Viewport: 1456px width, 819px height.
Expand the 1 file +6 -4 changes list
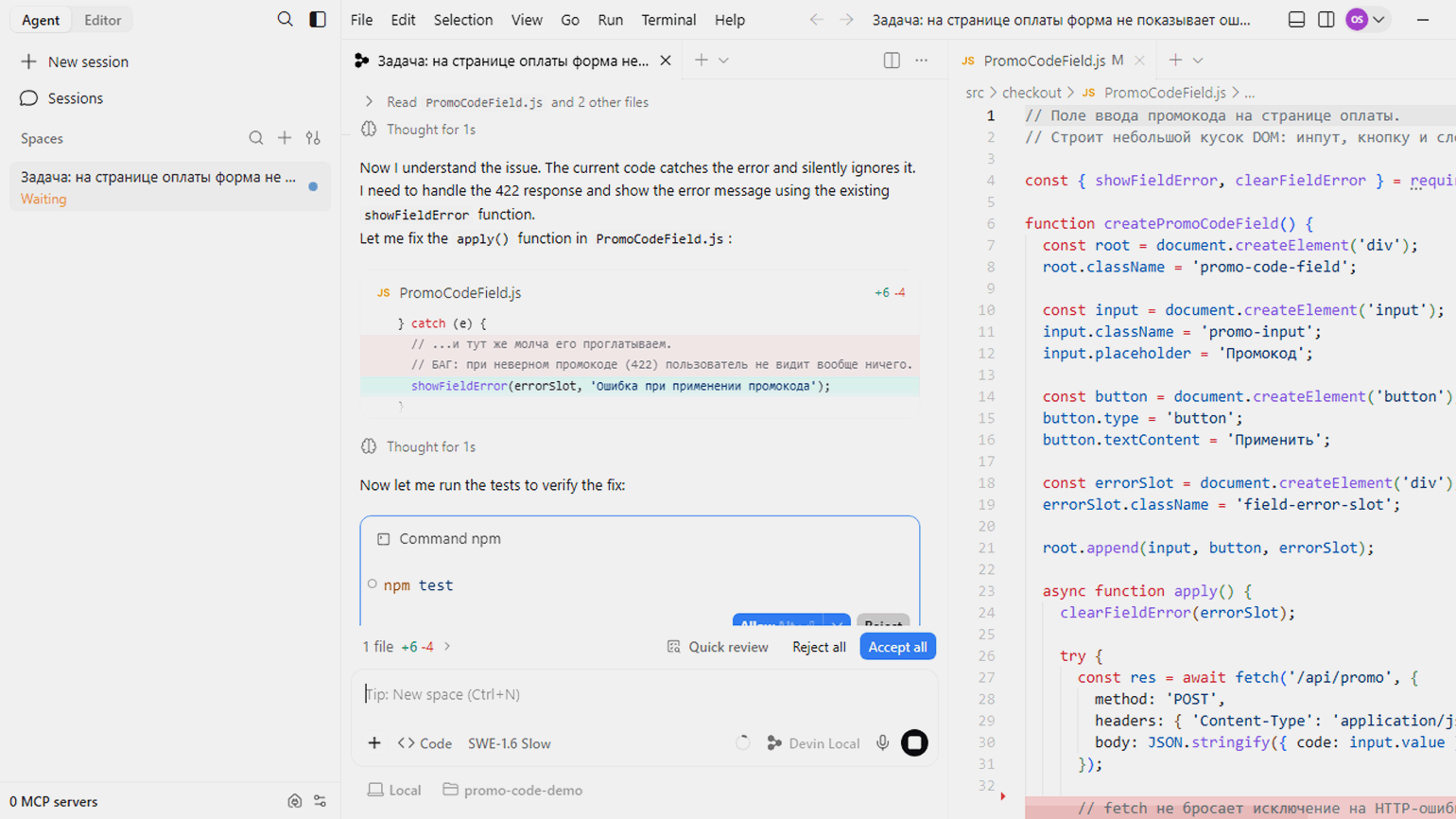click(407, 647)
